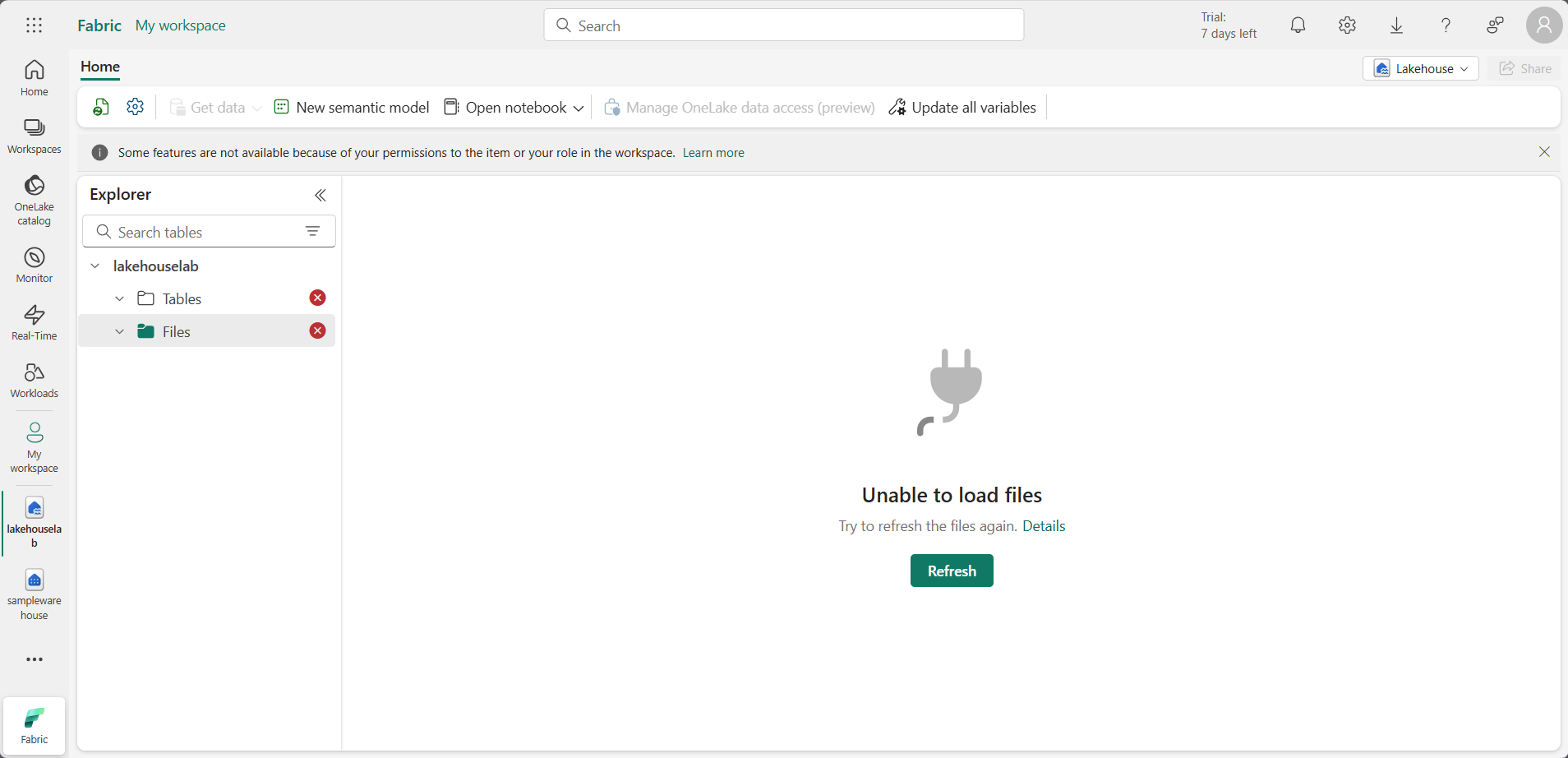Select the Files folder in Explorer

(177, 331)
